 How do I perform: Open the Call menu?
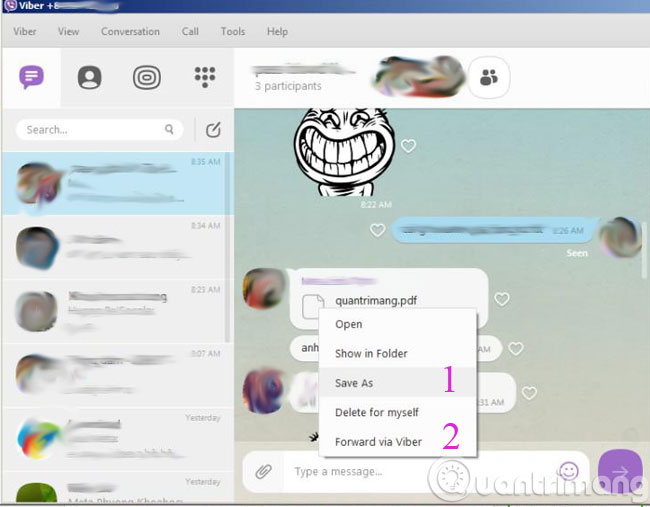pyautogui.click(x=190, y=32)
